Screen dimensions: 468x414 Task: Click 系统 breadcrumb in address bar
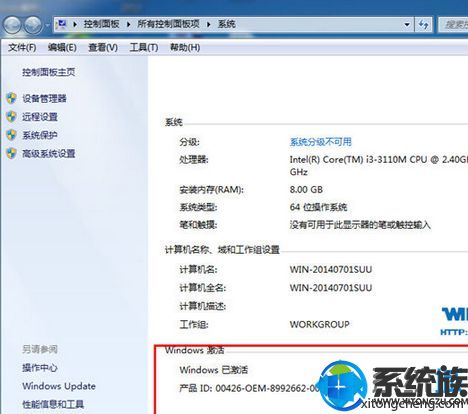227,24
